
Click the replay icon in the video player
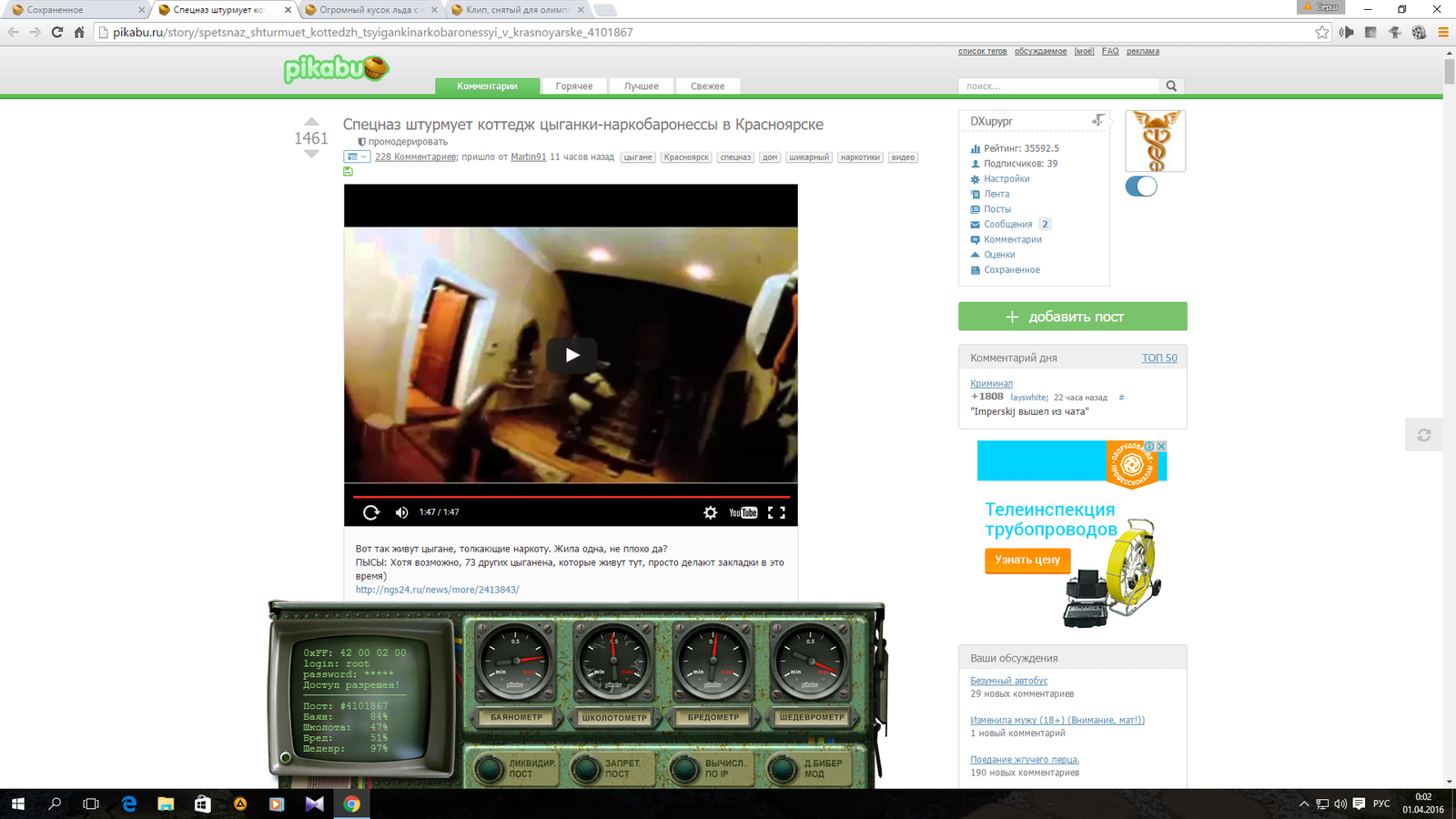tap(371, 512)
